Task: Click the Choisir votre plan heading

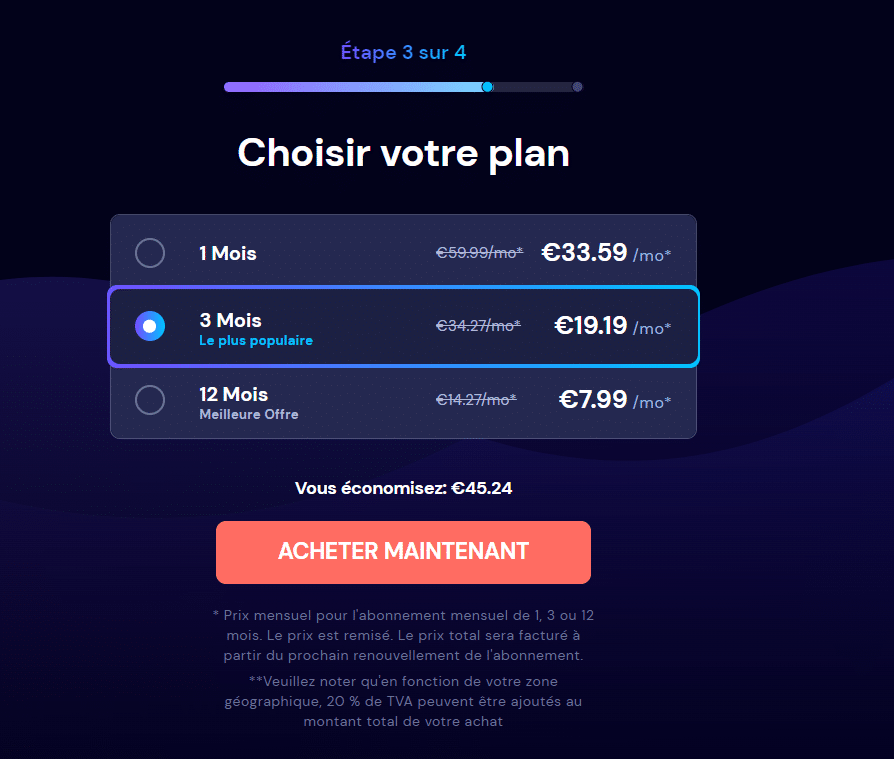Action: click(x=403, y=153)
